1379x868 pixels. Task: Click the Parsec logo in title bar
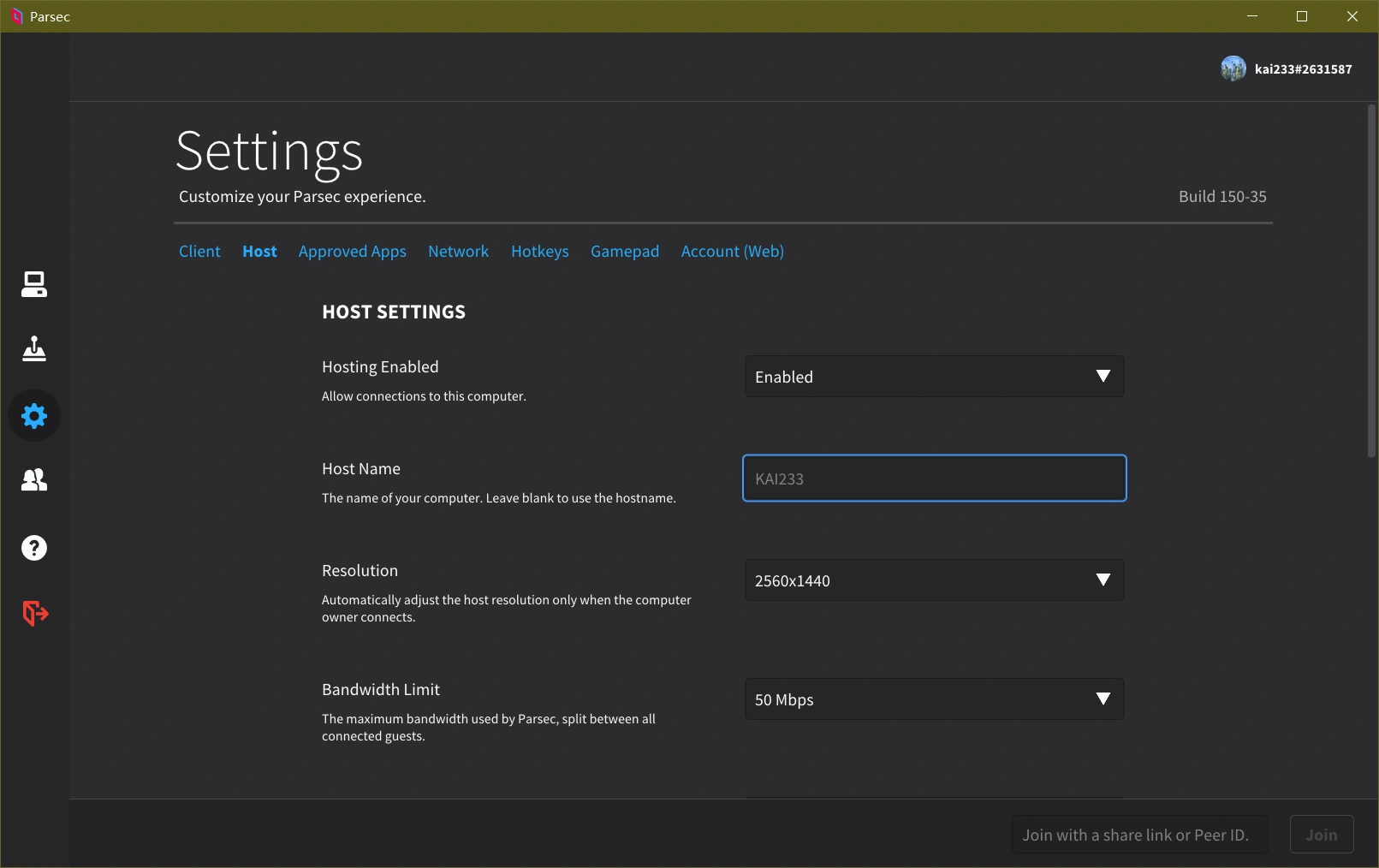tap(16, 16)
